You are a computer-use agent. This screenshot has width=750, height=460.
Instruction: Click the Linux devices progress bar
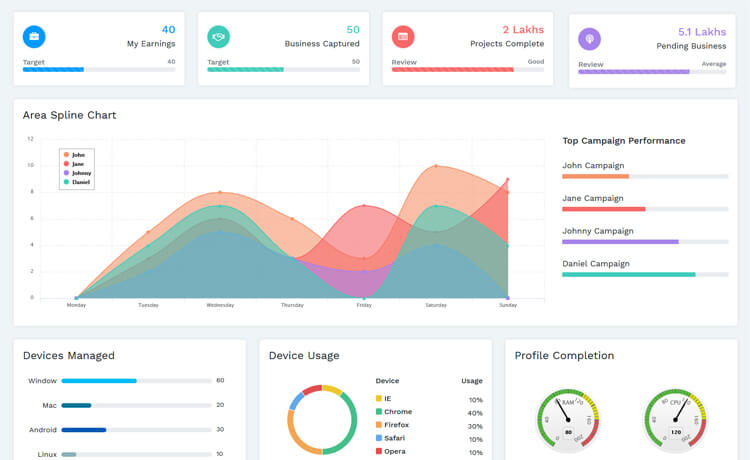coord(136,454)
